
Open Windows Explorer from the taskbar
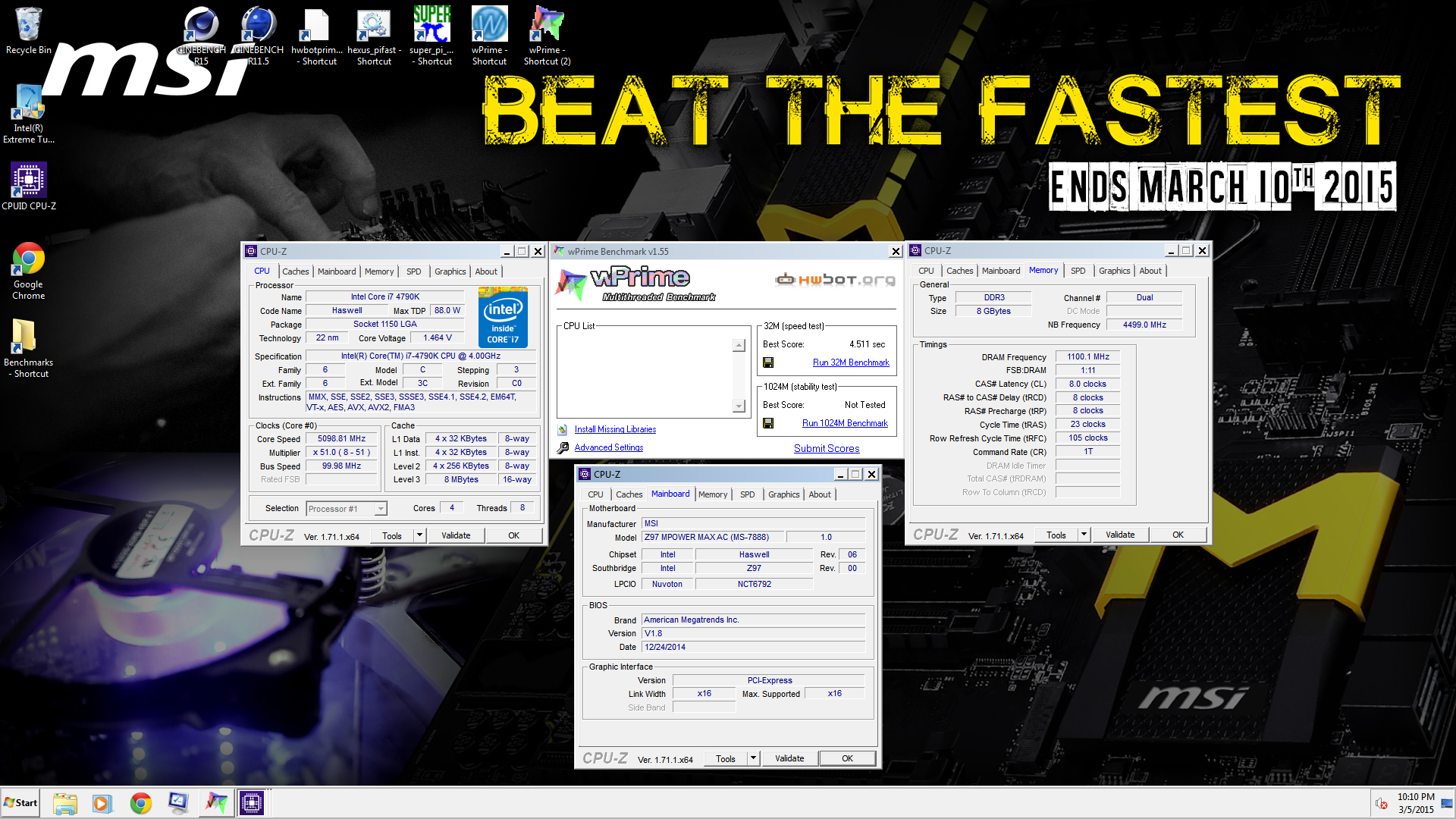pyautogui.click(x=64, y=802)
